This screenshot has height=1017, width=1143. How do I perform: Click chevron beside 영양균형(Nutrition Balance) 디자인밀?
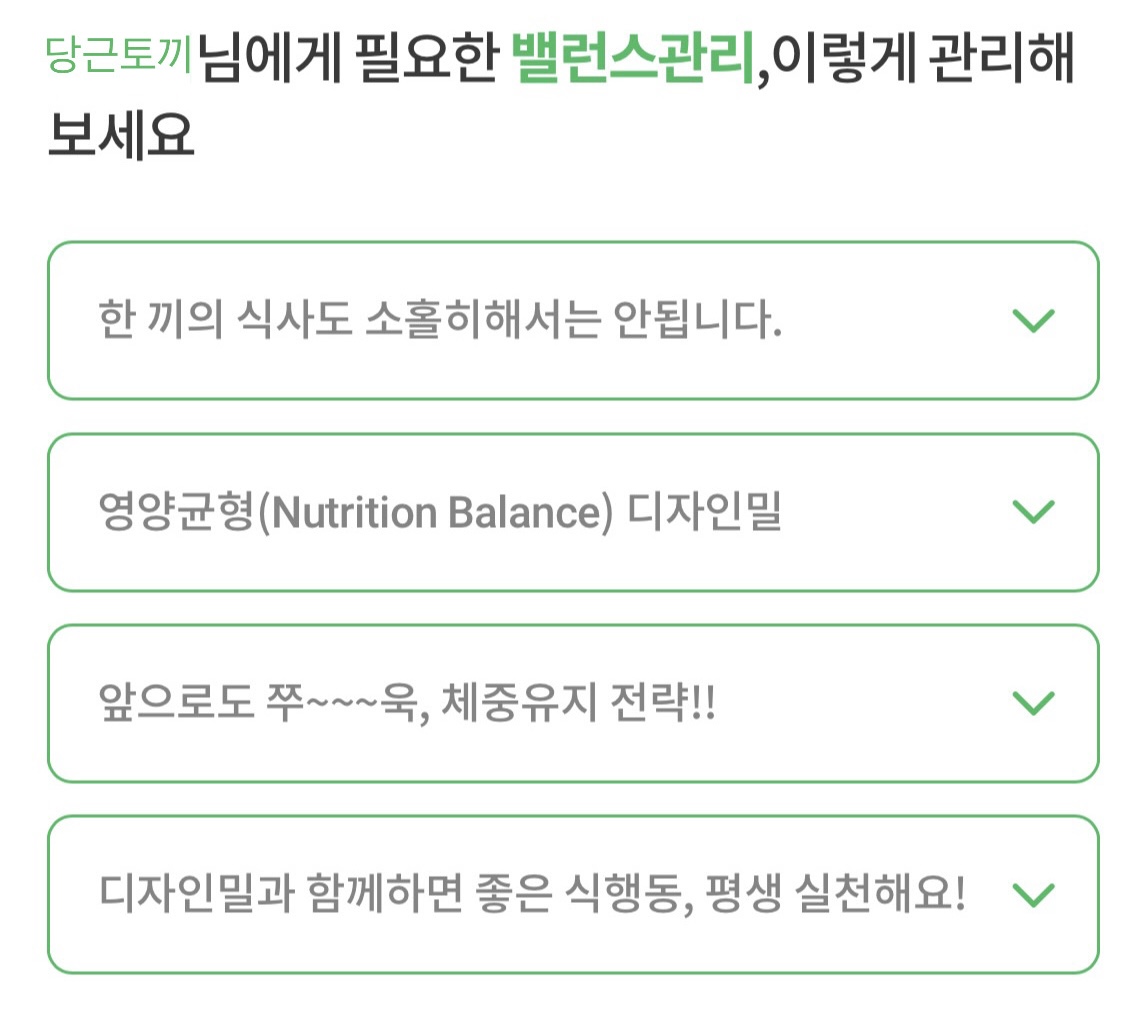point(1034,512)
